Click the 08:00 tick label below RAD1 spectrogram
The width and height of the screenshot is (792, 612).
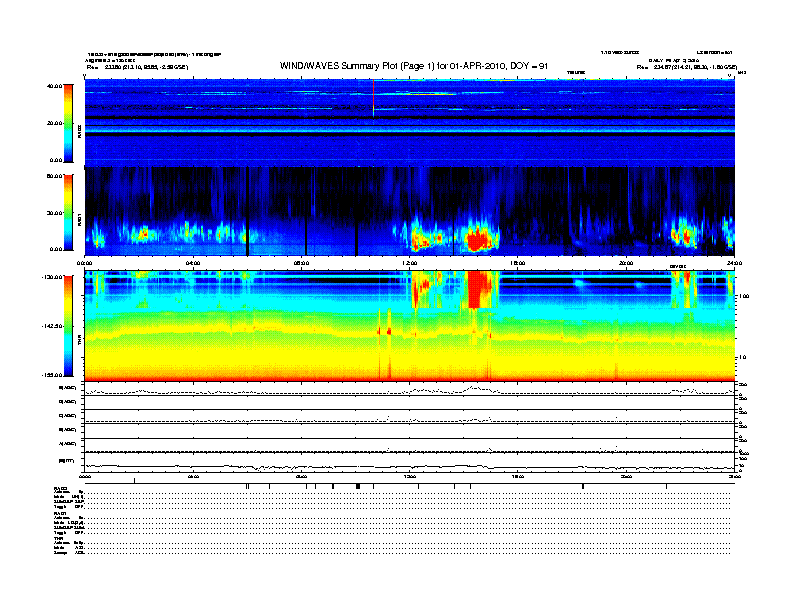pos(301,263)
